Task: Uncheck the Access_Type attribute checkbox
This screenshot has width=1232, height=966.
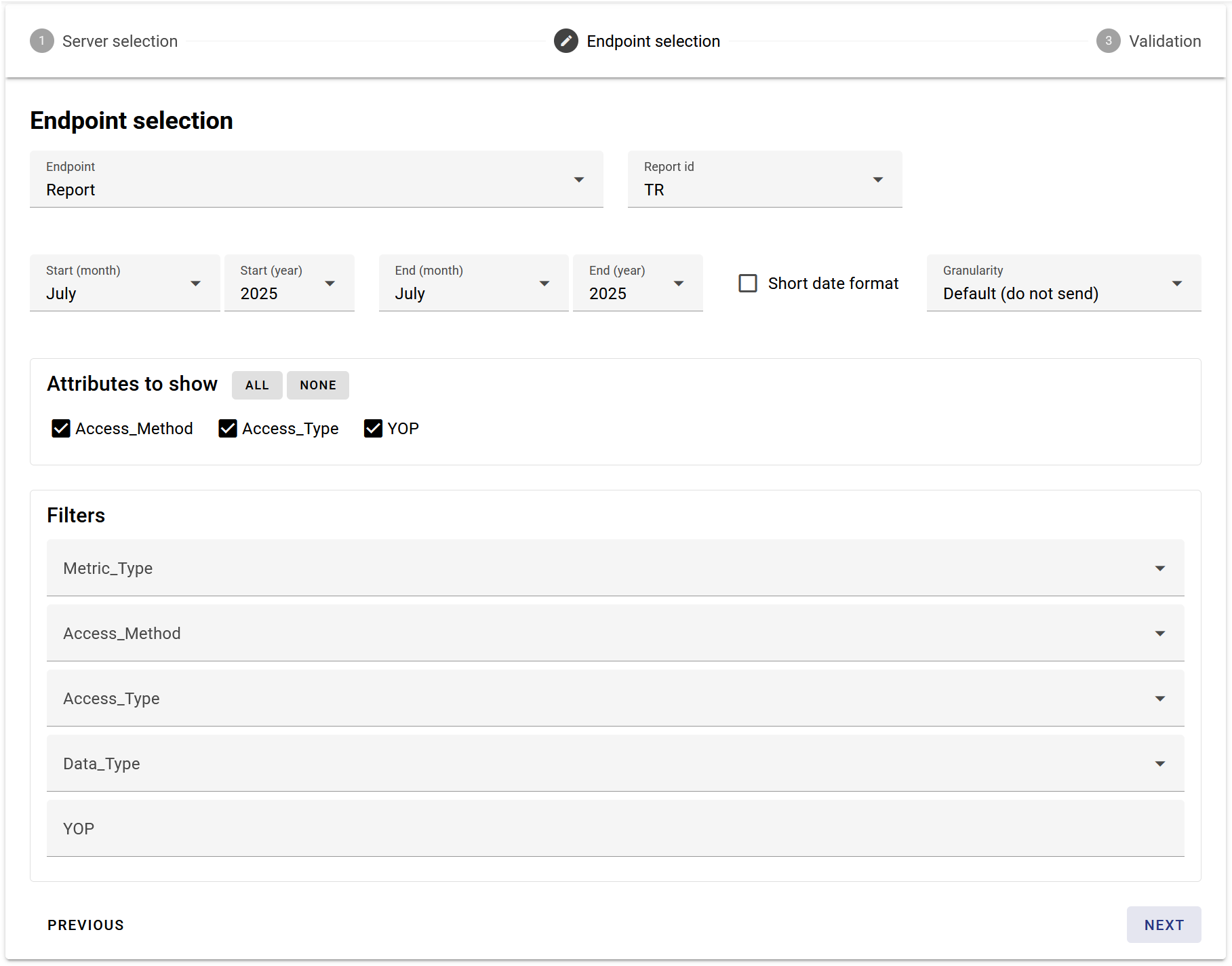Action: [228, 429]
